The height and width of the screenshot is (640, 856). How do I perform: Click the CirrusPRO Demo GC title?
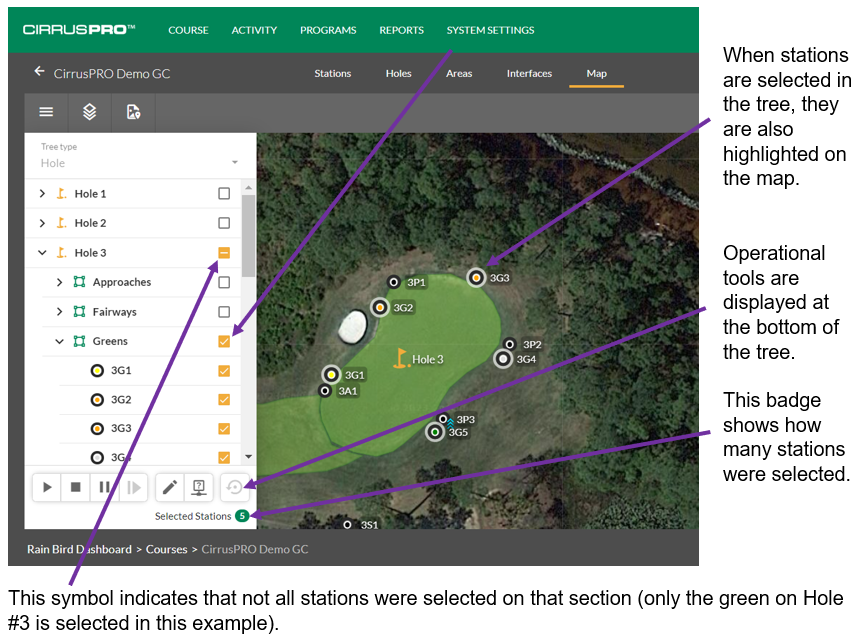coord(112,73)
